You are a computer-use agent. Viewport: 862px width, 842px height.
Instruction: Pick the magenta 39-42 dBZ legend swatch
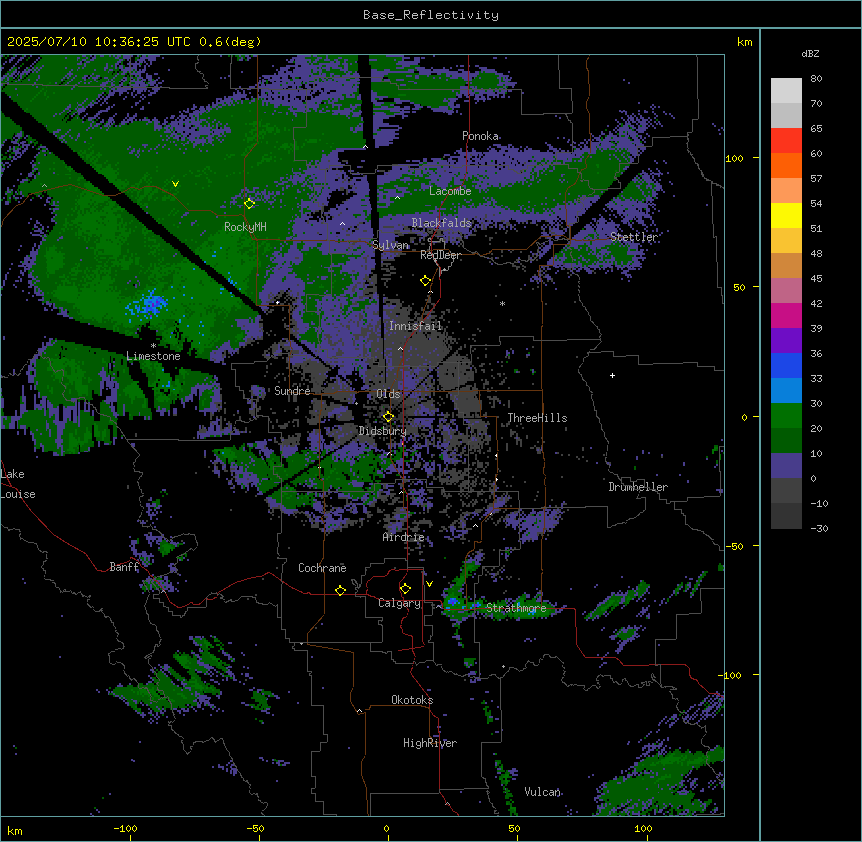786,315
